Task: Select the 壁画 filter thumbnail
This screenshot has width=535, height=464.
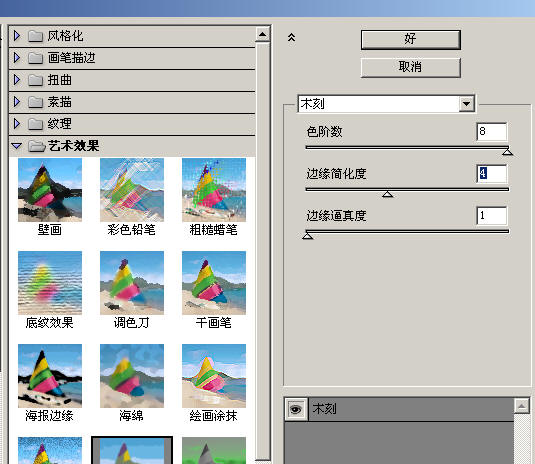Action: 50,190
